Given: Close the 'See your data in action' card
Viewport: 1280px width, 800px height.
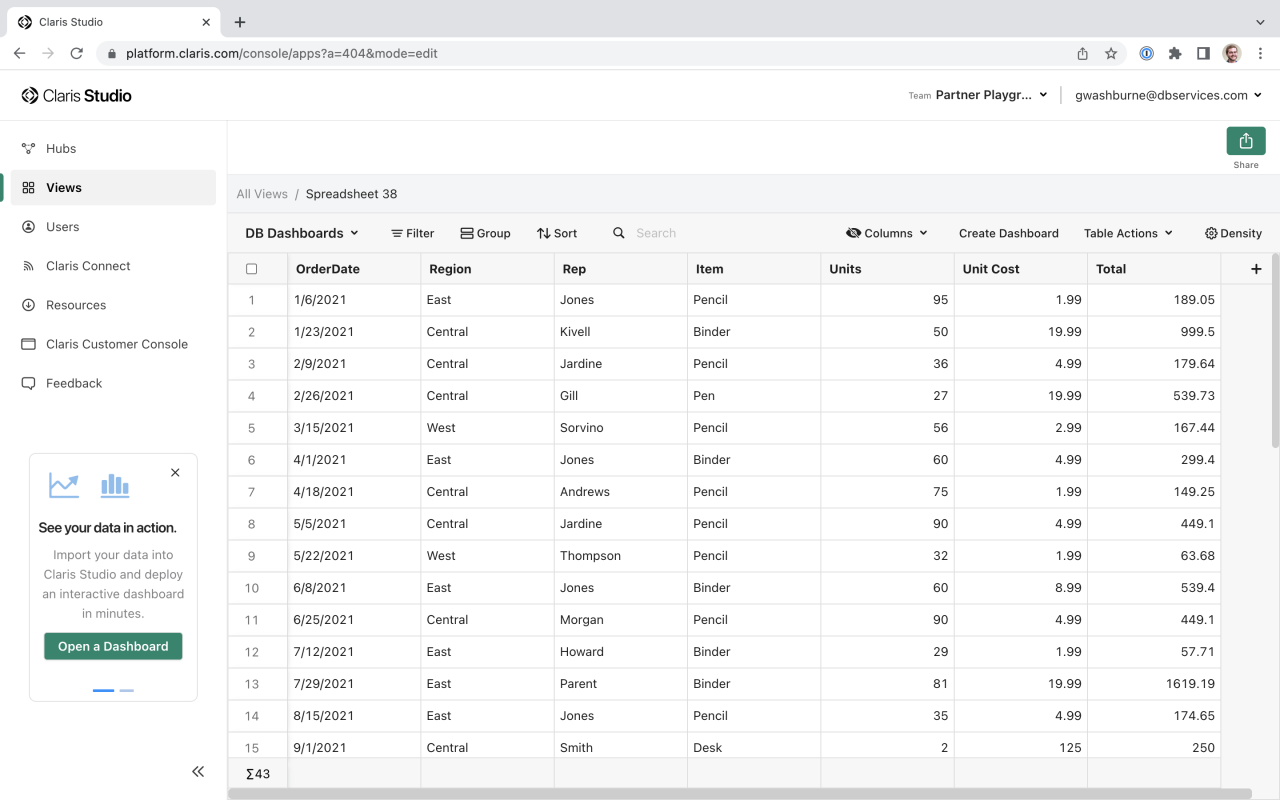Looking at the screenshot, I should [x=175, y=473].
